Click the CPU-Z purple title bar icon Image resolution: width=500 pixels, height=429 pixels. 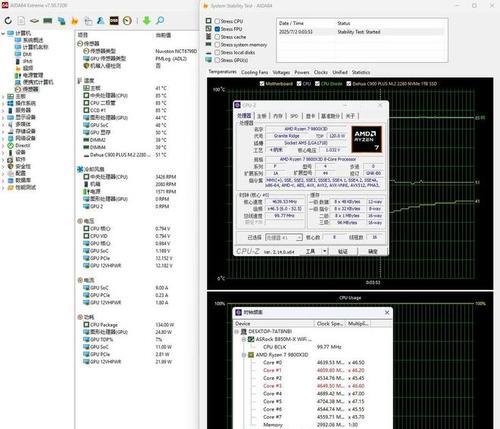pos(237,105)
